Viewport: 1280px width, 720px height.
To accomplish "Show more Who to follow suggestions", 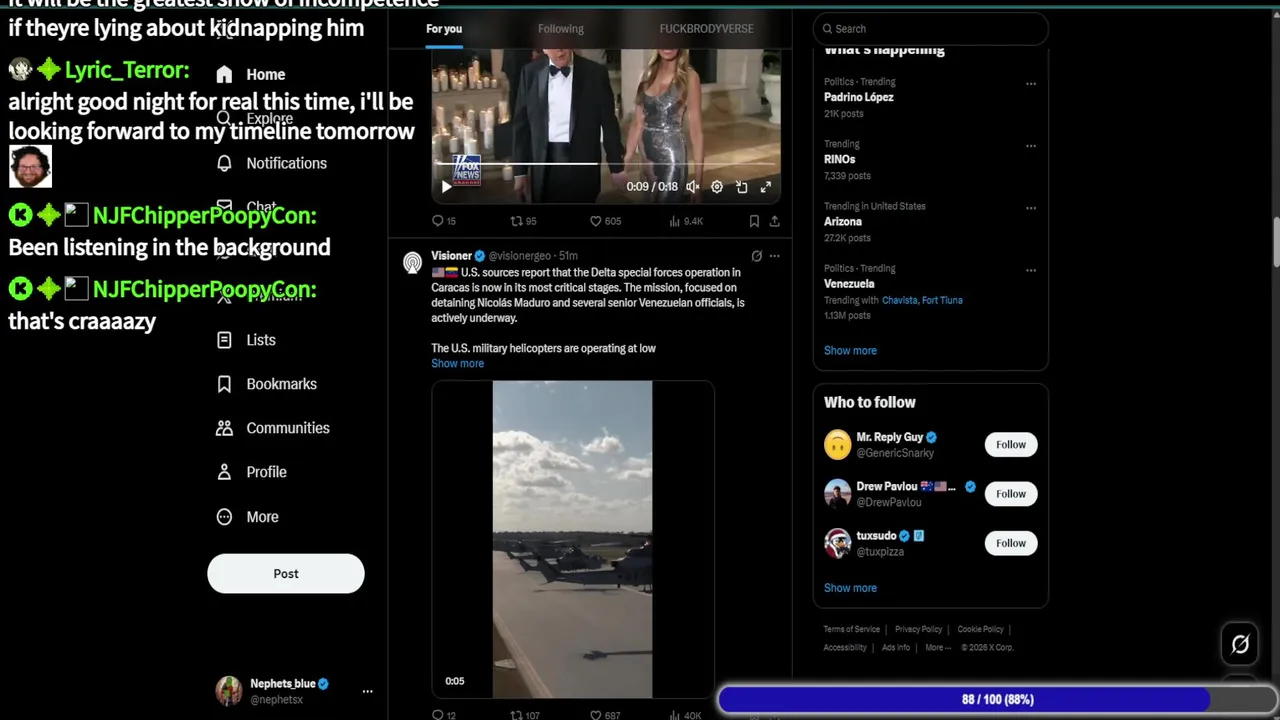I will [x=850, y=588].
